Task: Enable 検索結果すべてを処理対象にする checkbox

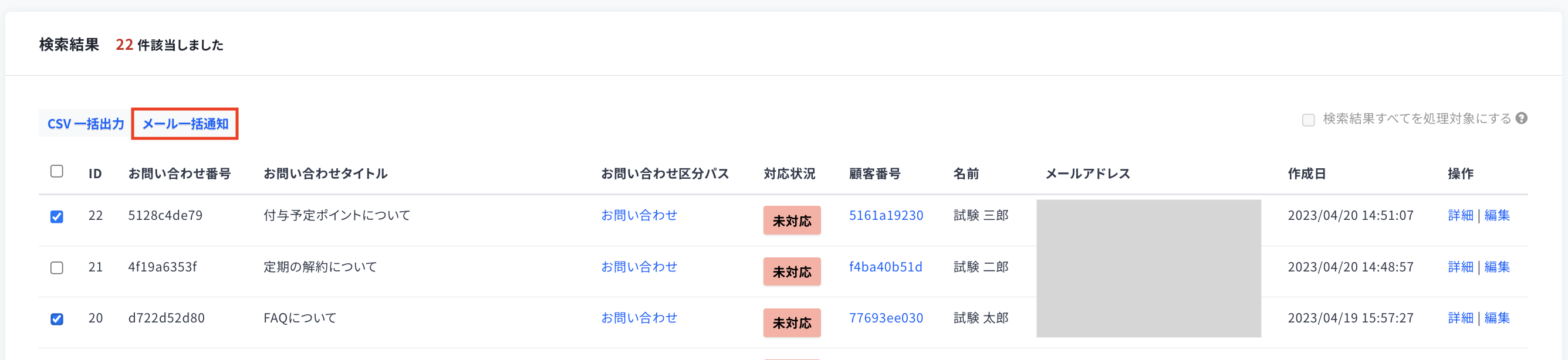Action: click(x=1308, y=120)
